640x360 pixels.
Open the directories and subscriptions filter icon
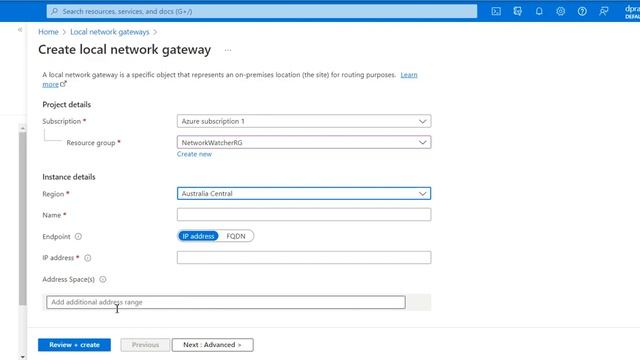click(x=518, y=11)
